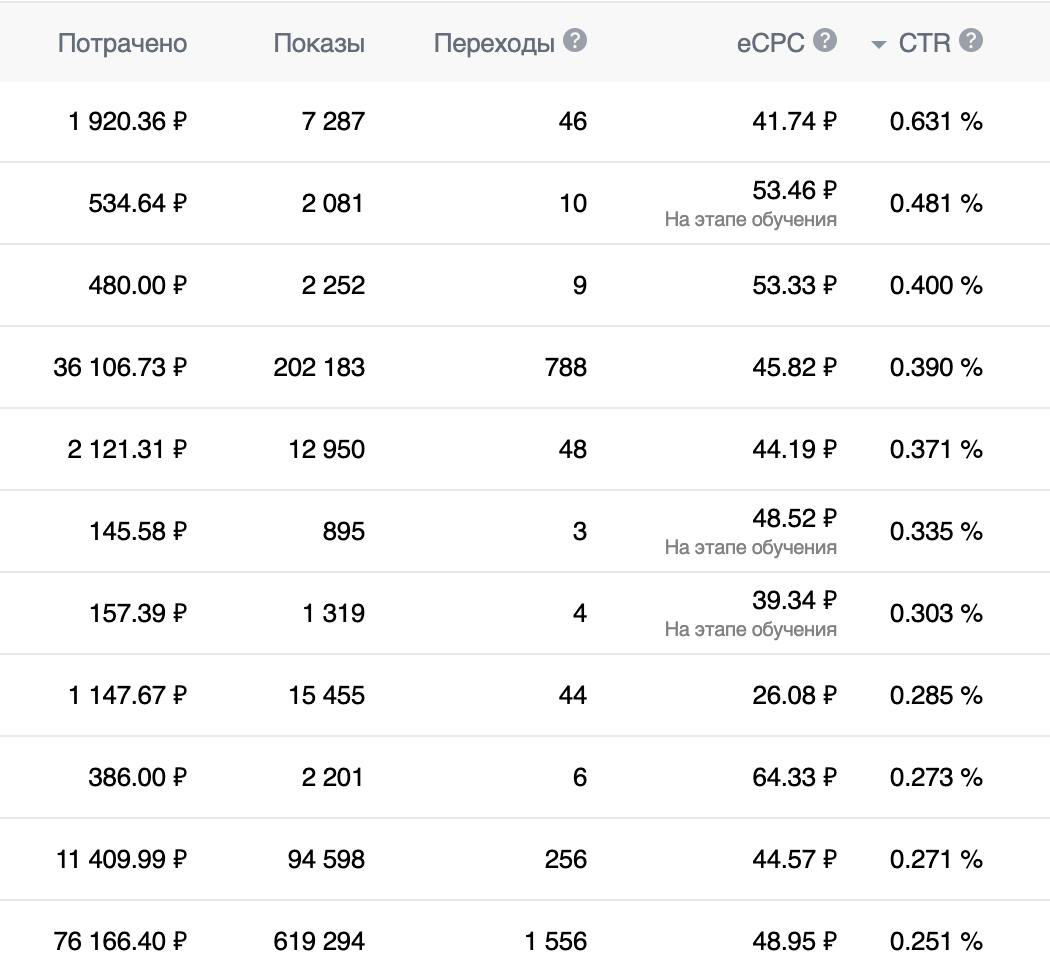Image resolution: width=1050 pixels, height=980 pixels.
Task: Click the 0.631 % CTR value
Action: click(936, 122)
